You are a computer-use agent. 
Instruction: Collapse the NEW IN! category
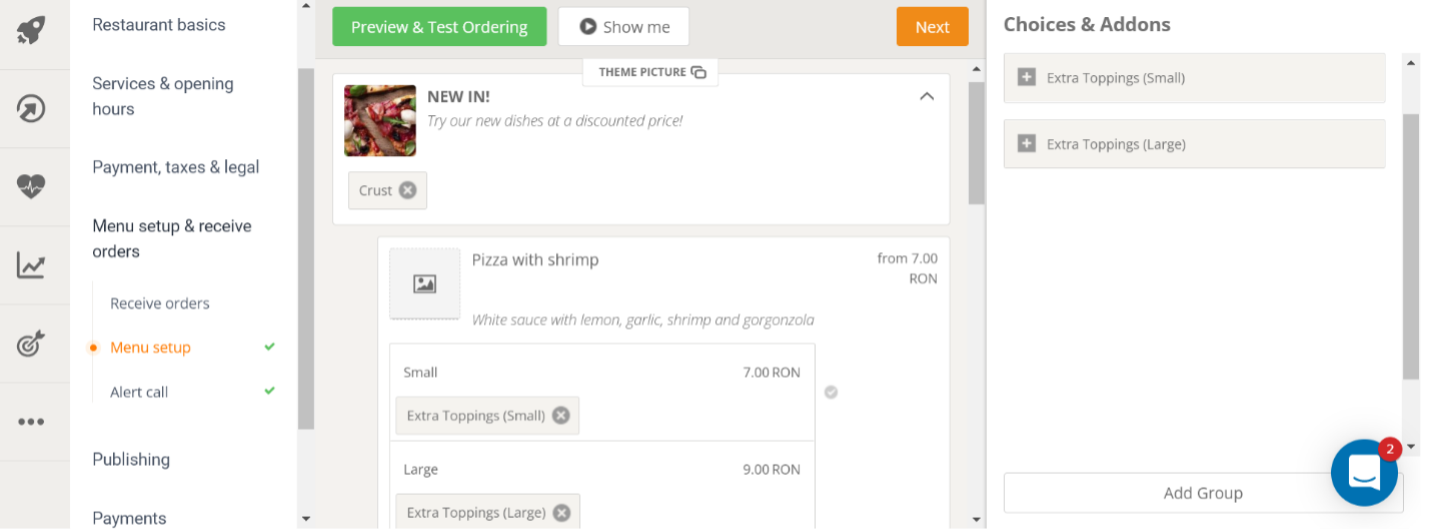point(927,96)
